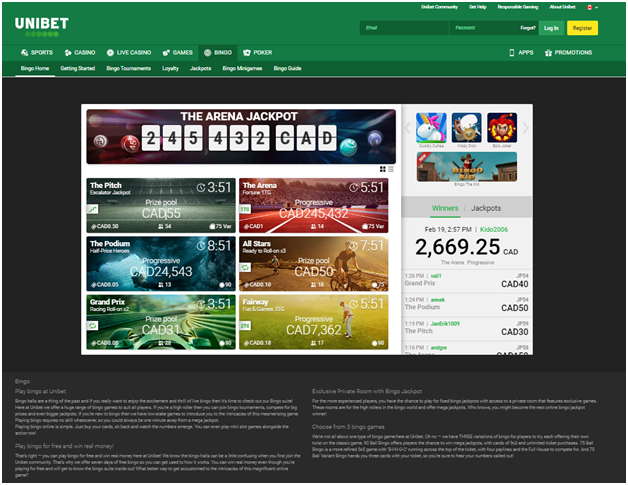
Task: Click the Arena Jackpot banner
Action: (241, 137)
